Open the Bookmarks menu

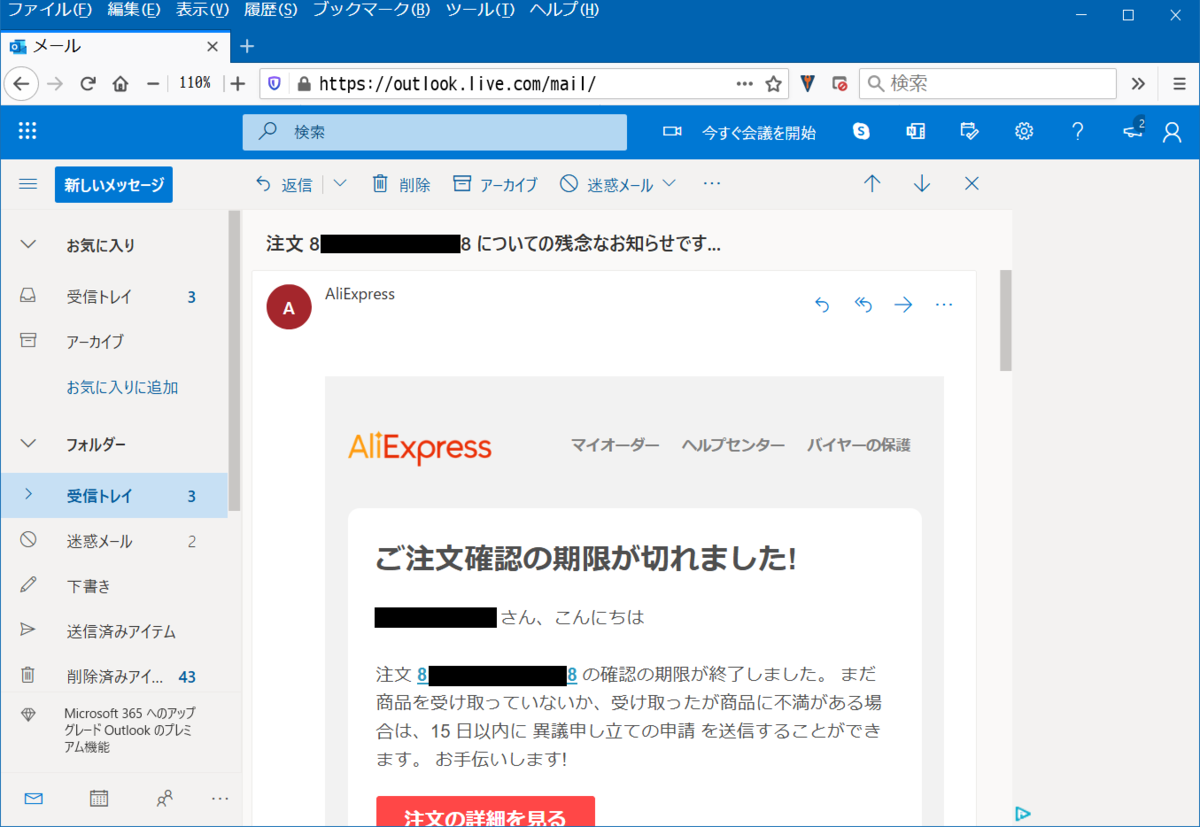pos(371,10)
